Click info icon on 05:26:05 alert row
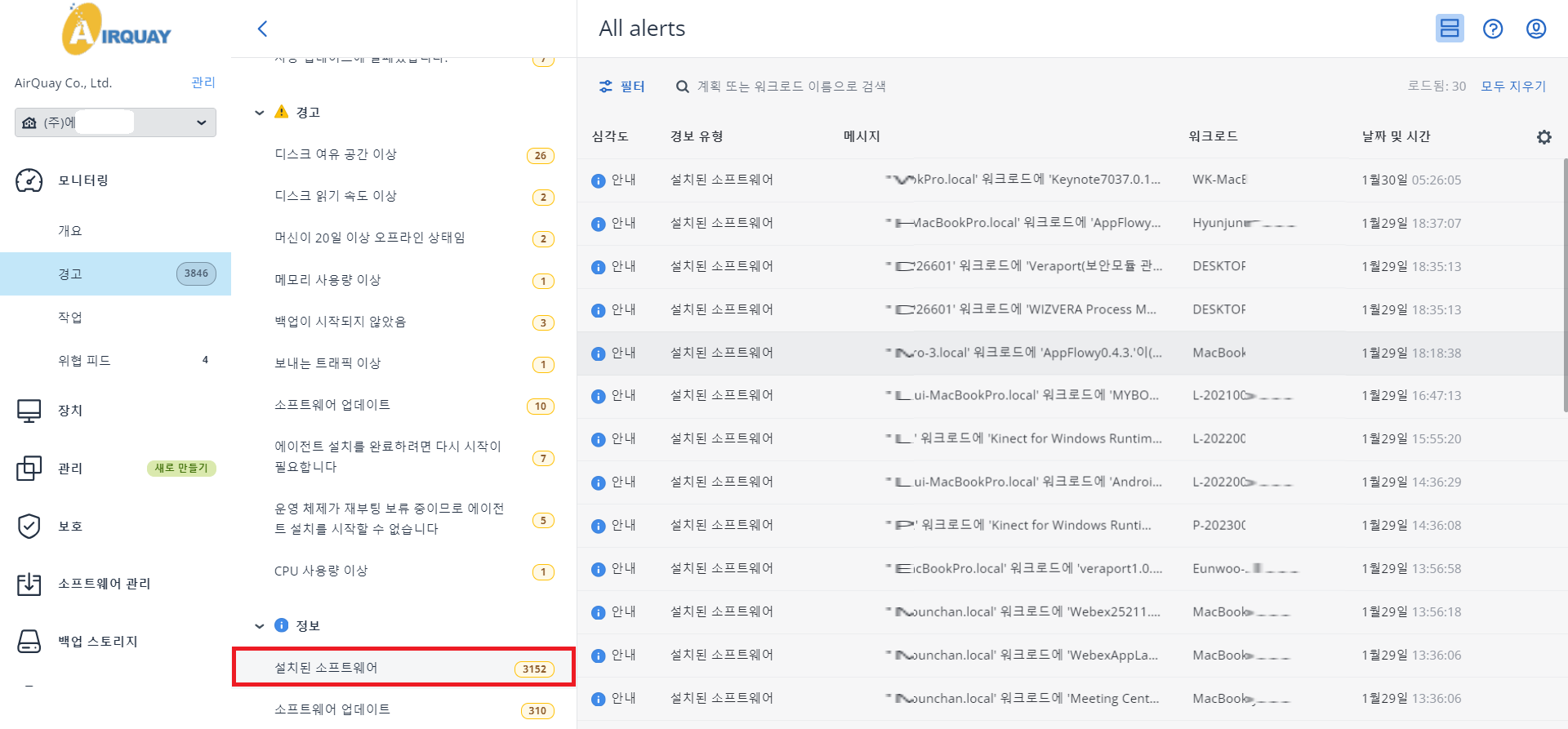The width and height of the screenshot is (1568, 729). click(599, 180)
